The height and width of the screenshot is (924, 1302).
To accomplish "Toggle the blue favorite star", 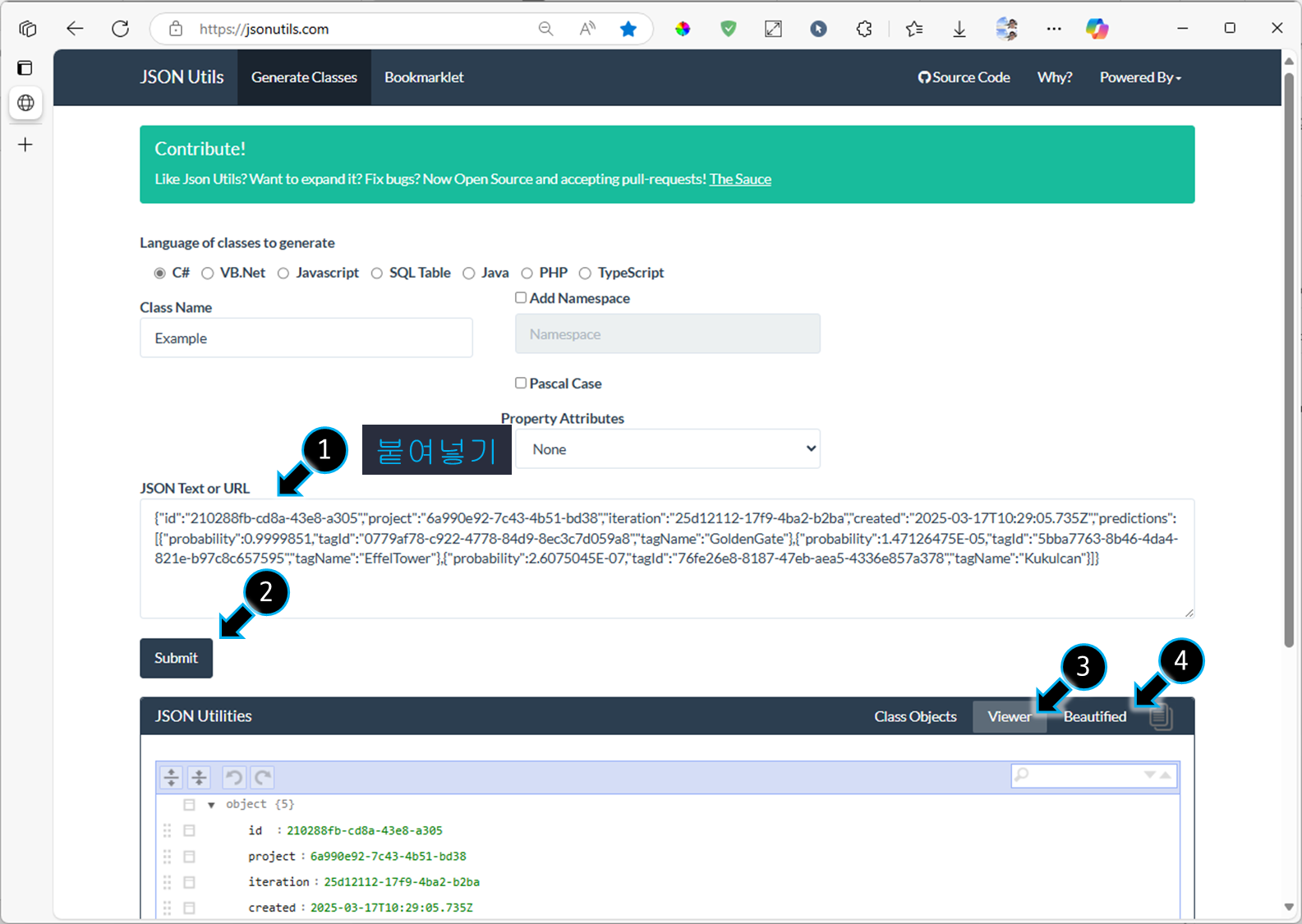I will pos(628,29).
